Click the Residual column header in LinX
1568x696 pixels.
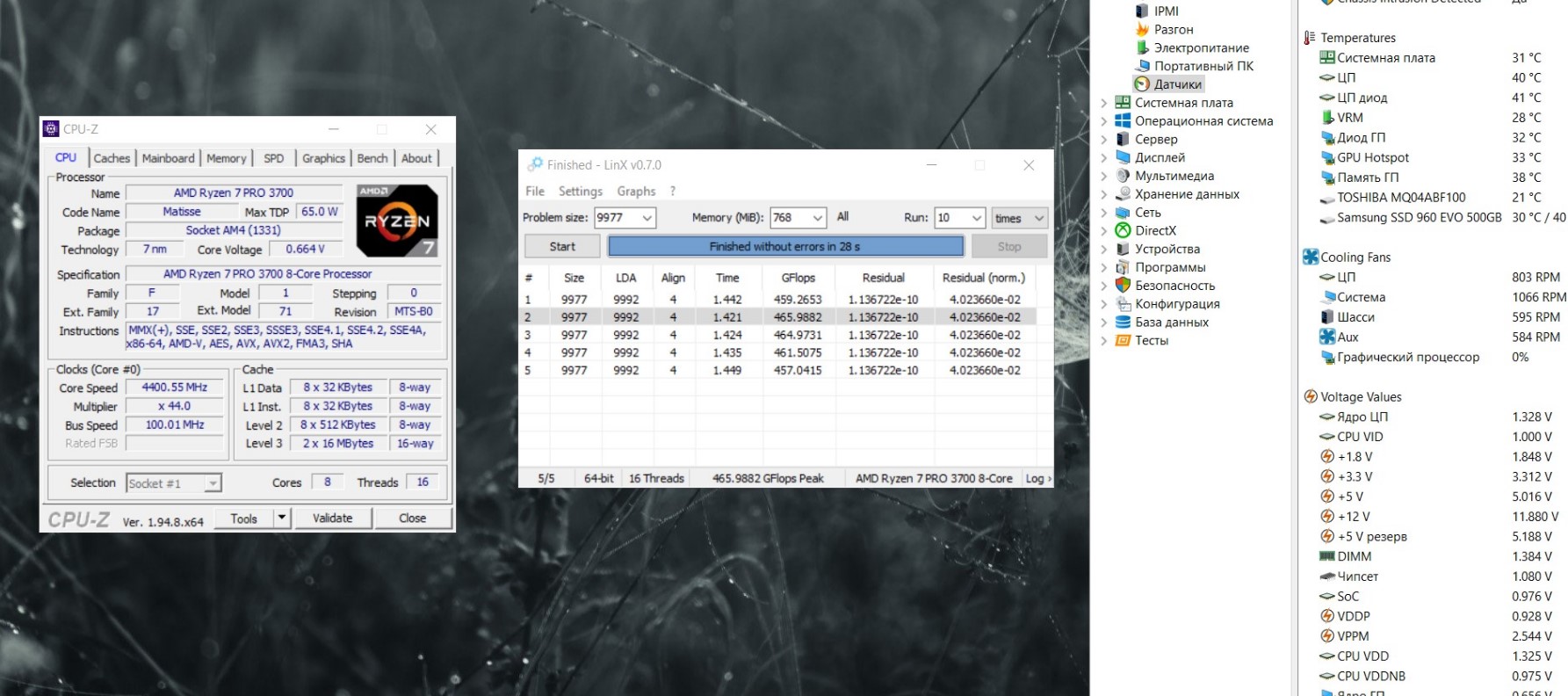(x=883, y=278)
